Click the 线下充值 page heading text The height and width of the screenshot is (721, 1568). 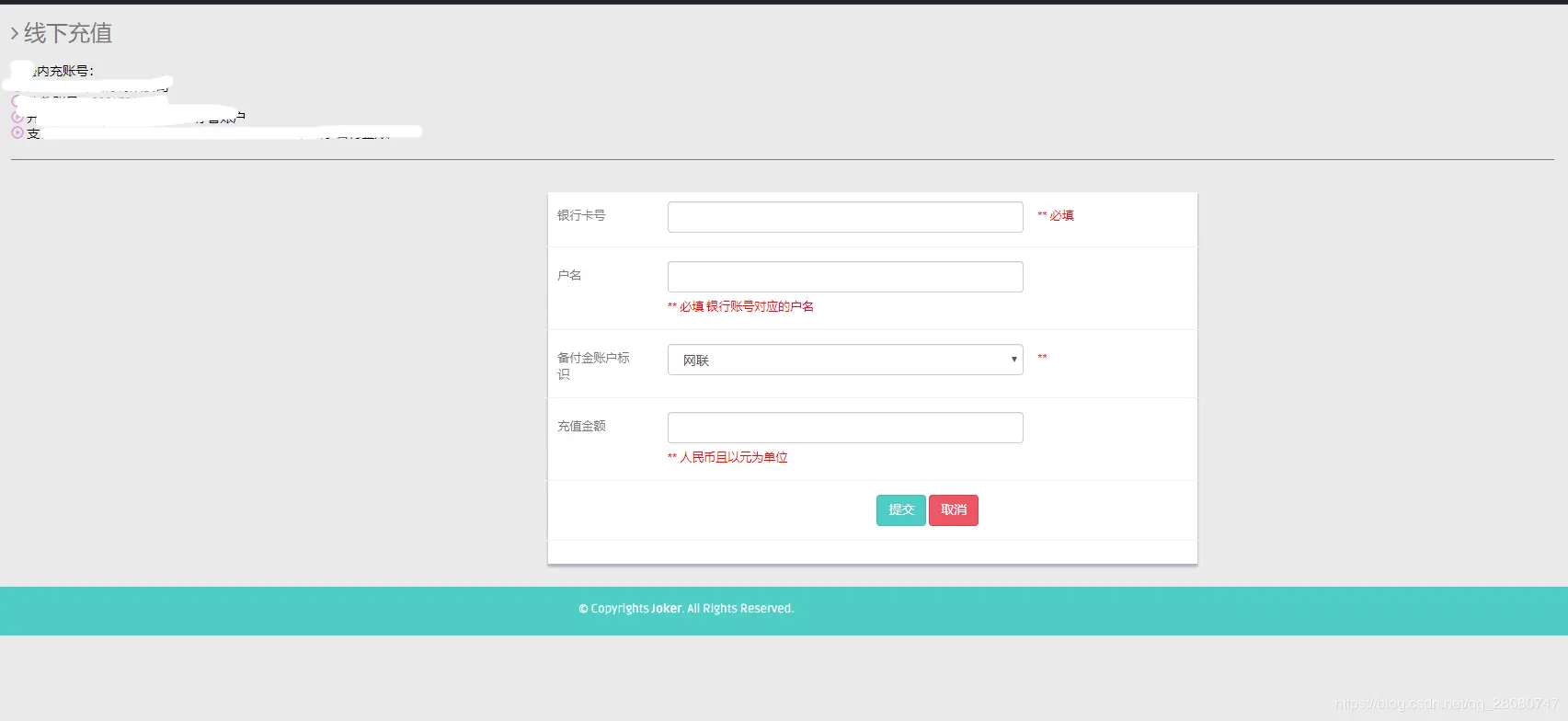click(68, 34)
